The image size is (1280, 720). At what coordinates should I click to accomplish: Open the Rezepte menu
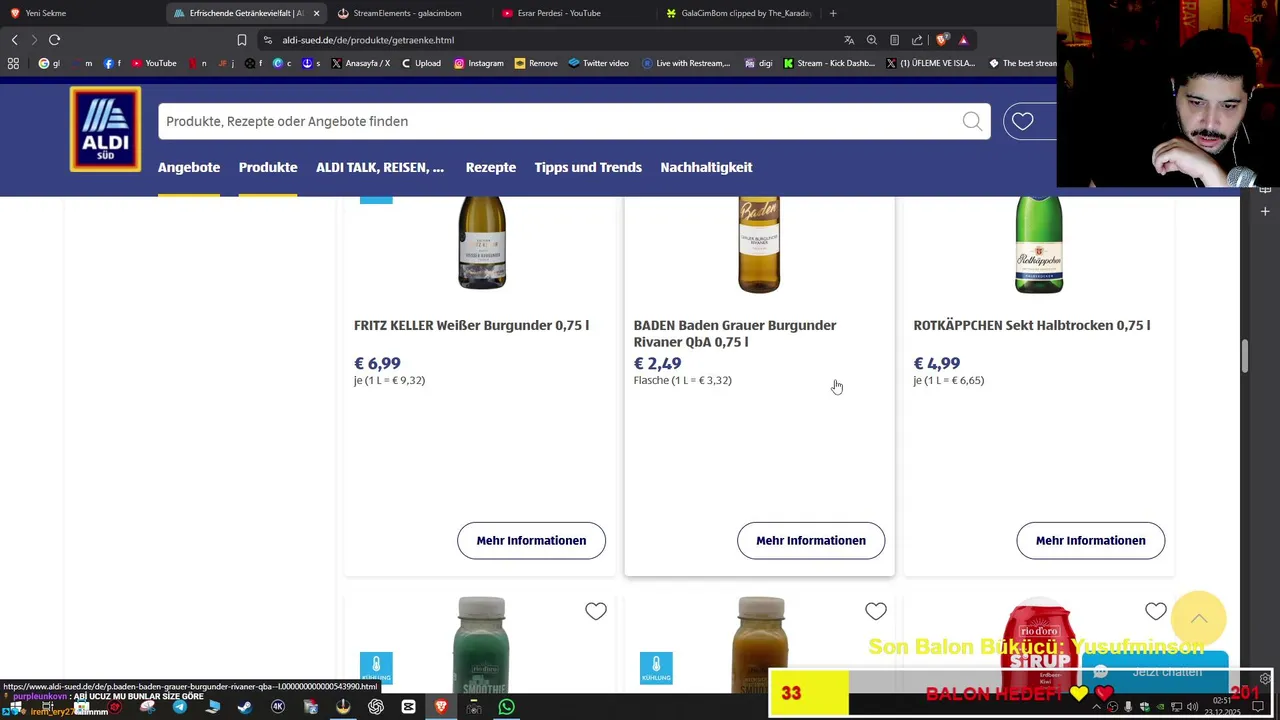point(491,167)
